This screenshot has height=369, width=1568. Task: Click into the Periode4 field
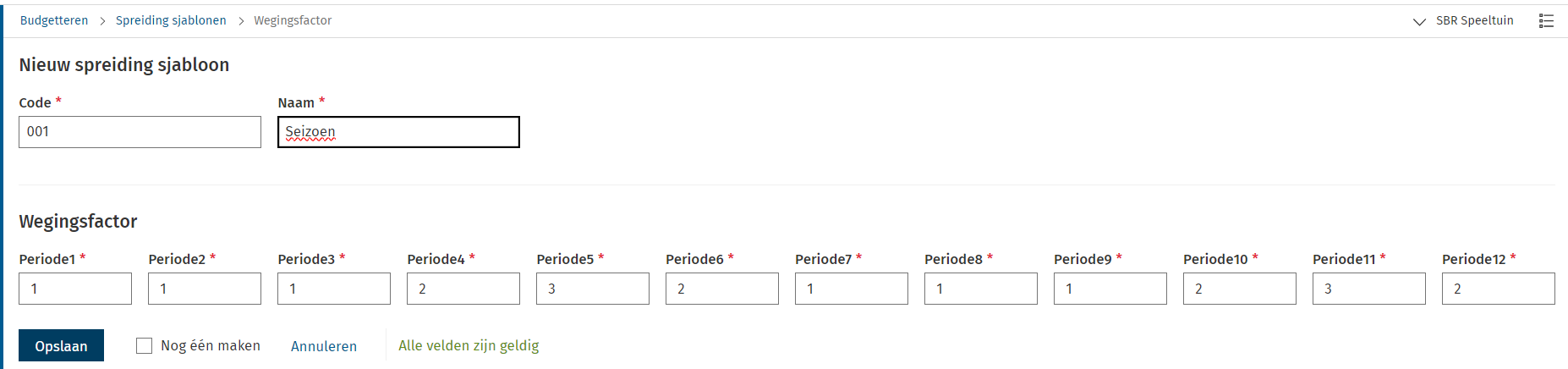pos(463,289)
